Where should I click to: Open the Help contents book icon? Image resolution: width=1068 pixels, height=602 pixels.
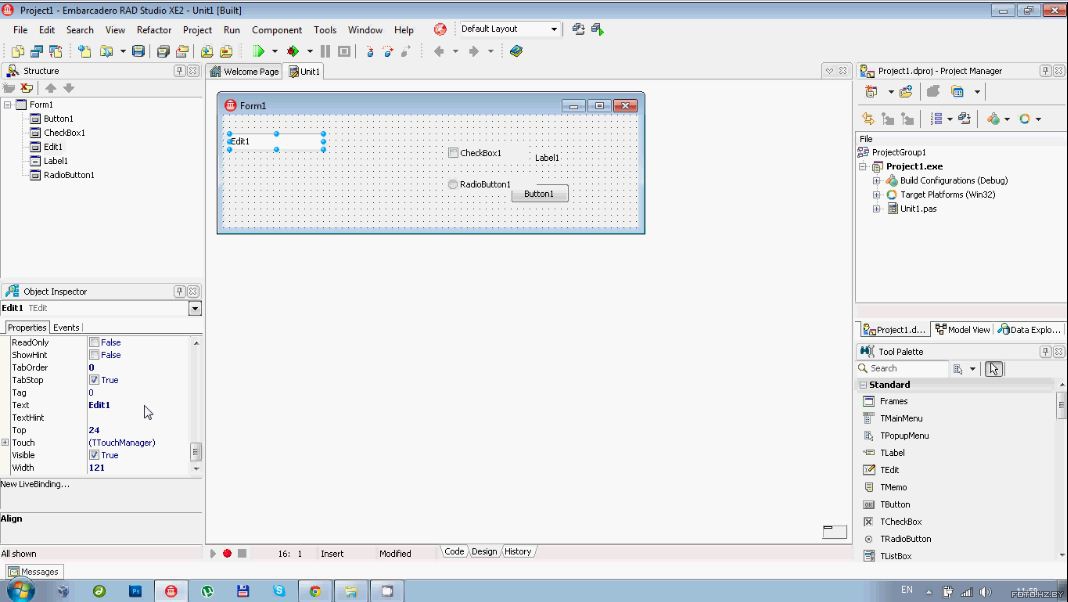[516, 51]
